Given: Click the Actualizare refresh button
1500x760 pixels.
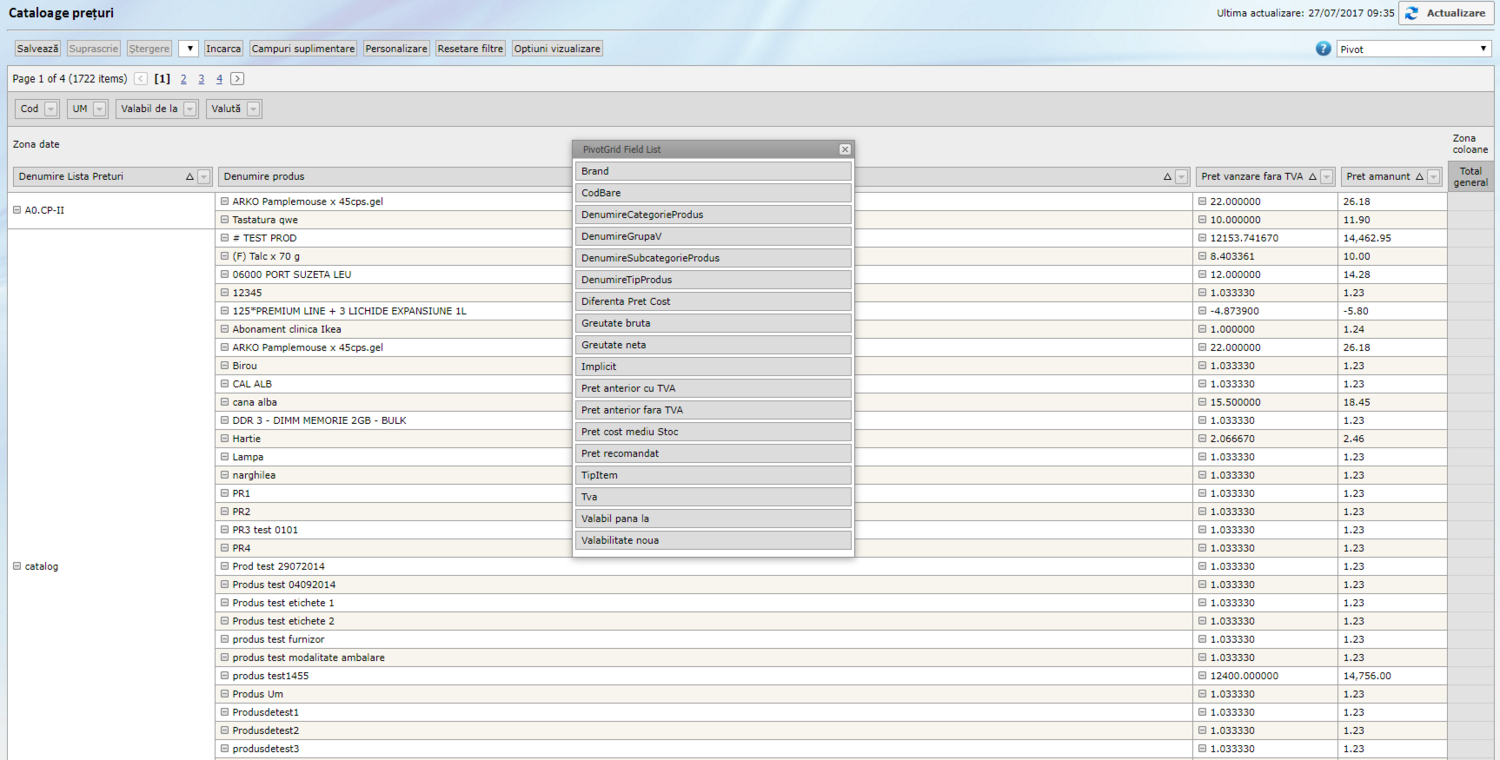Looking at the screenshot, I should click(x=1445, y=14).
